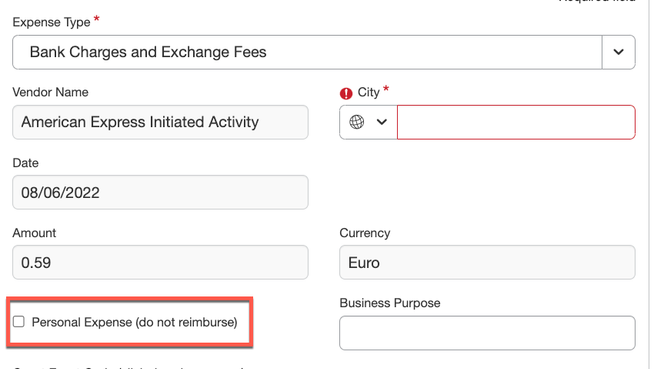Click the Date label
The width and height of the screenshot is (654, 369).
point(25,163)
